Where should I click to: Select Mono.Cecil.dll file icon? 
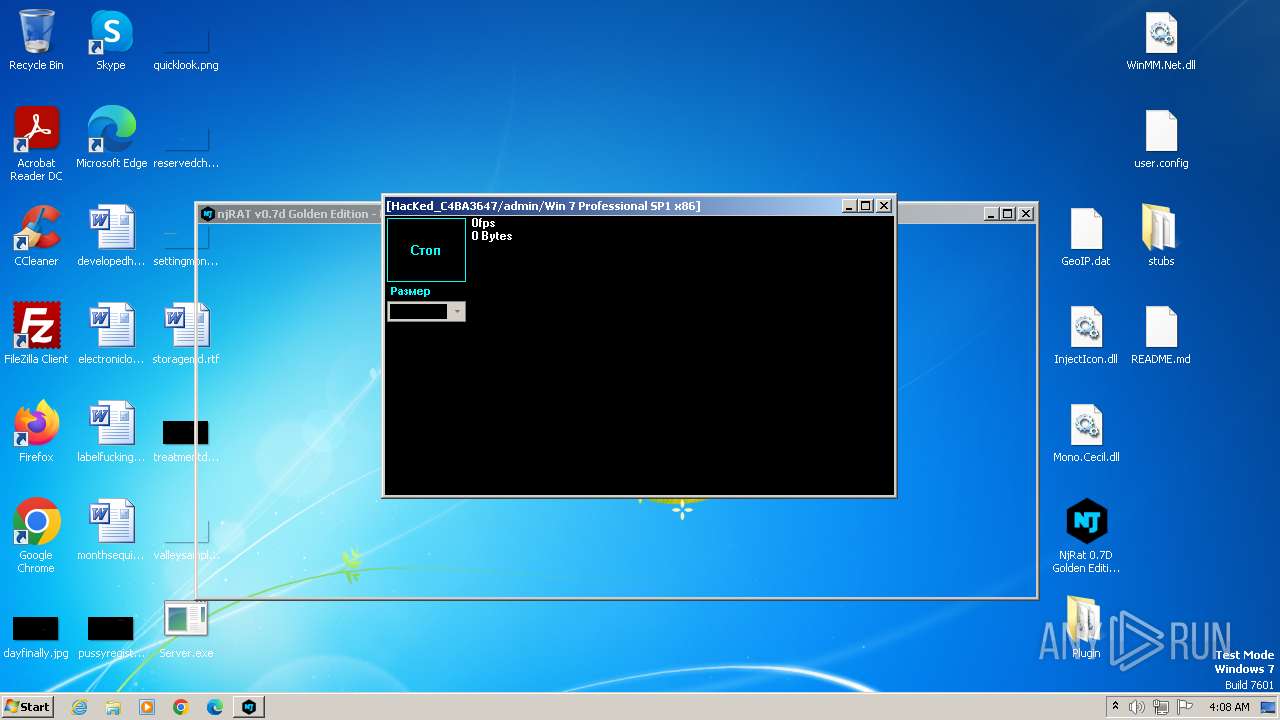(1086, 433)
